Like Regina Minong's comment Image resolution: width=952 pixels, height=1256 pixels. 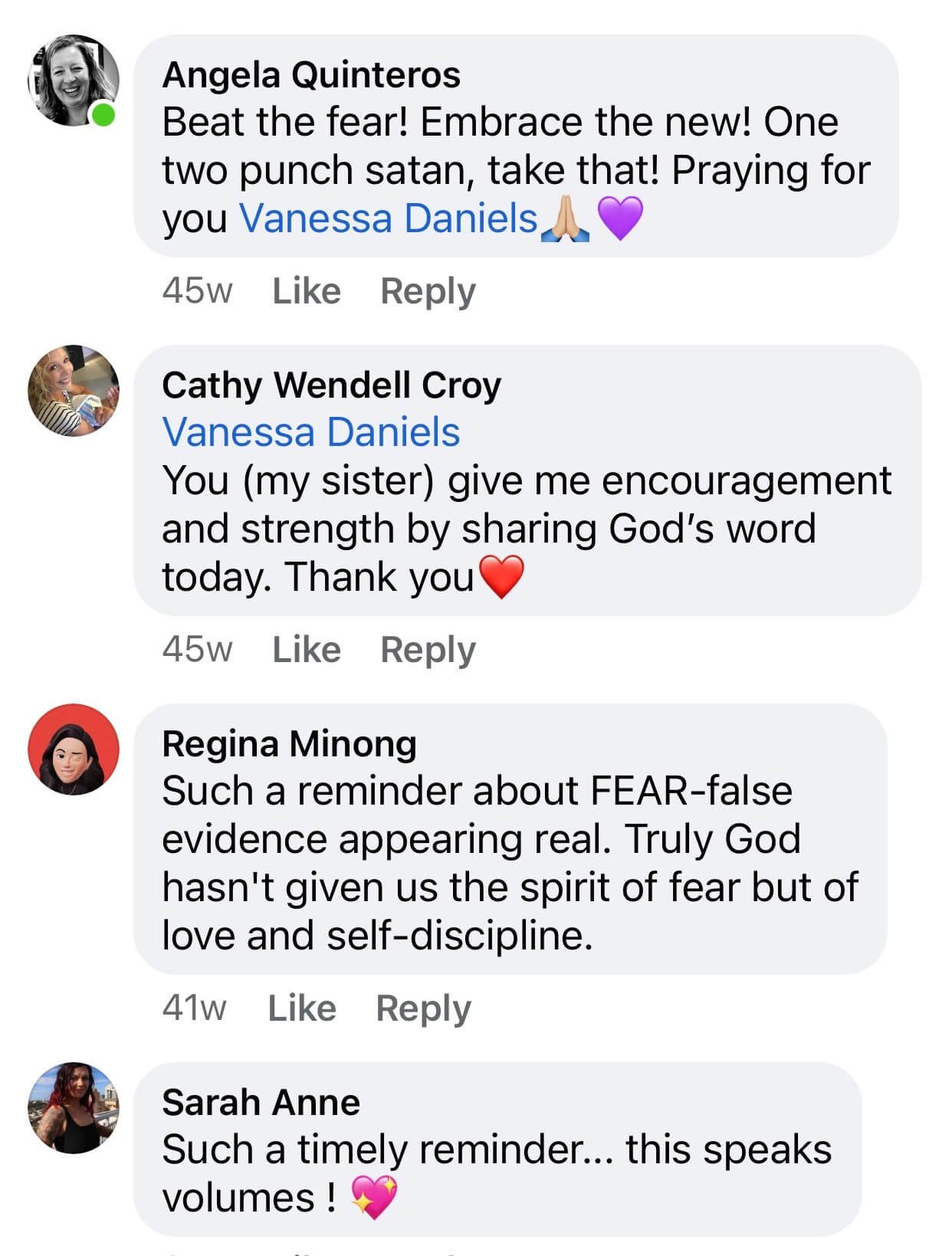(302, 1008)
